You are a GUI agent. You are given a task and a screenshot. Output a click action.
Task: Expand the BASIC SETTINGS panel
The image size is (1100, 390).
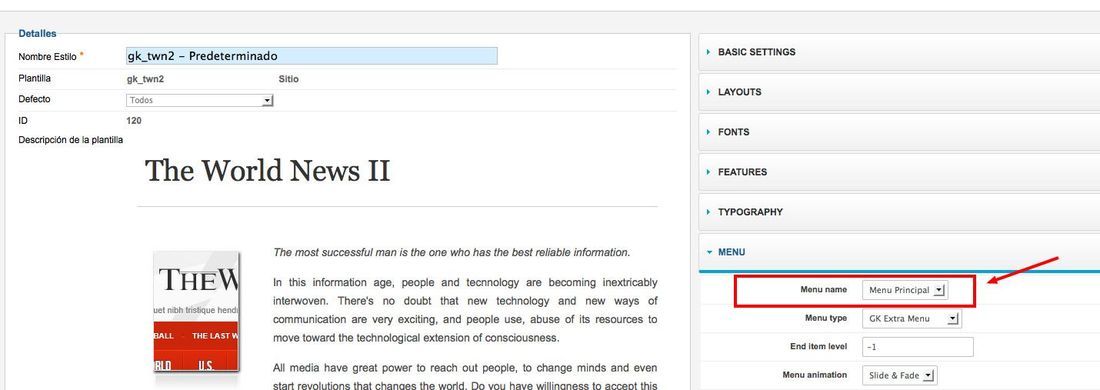[x=899, y=52]
